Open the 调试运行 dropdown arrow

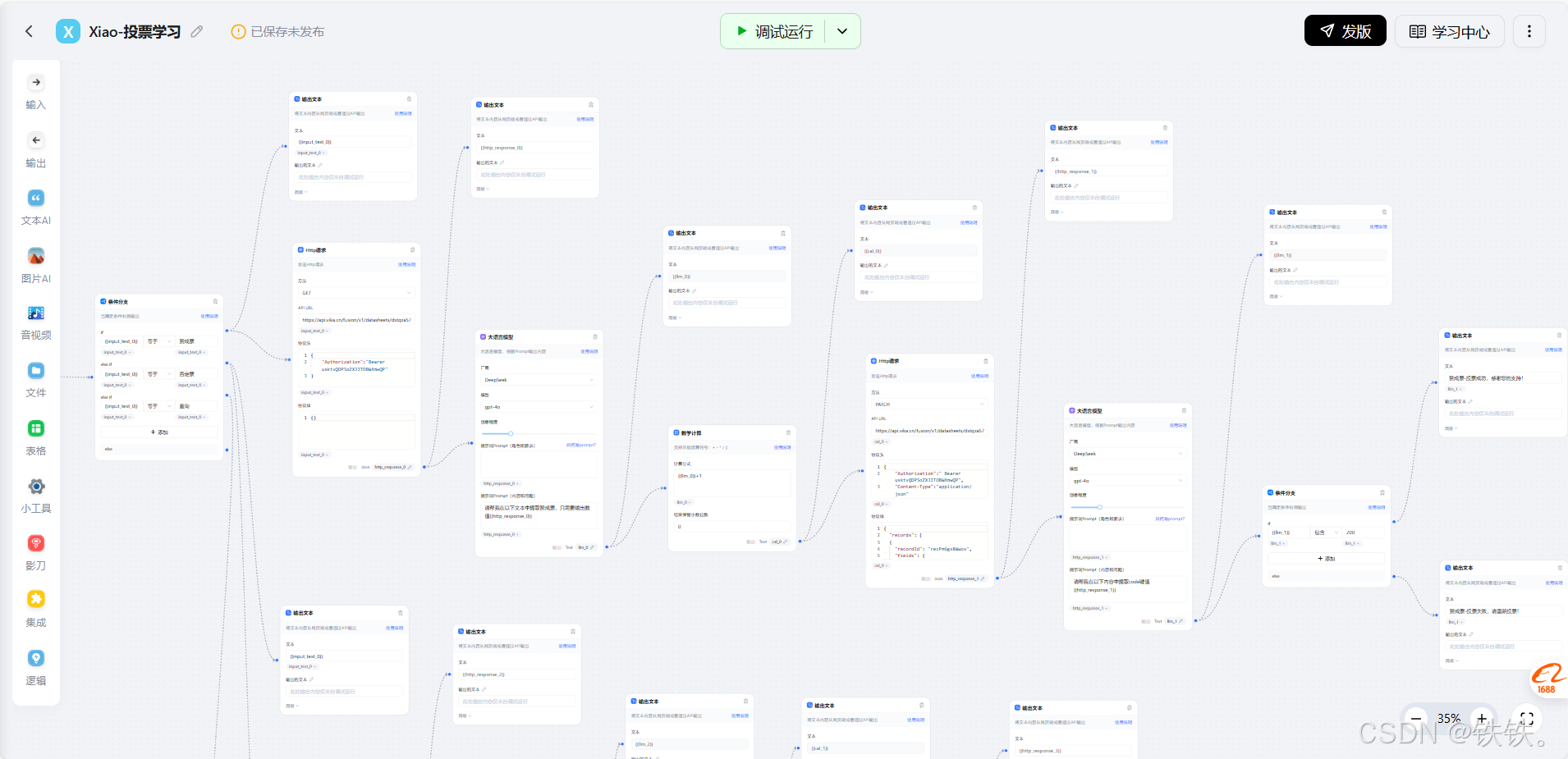tap(842, 31)
